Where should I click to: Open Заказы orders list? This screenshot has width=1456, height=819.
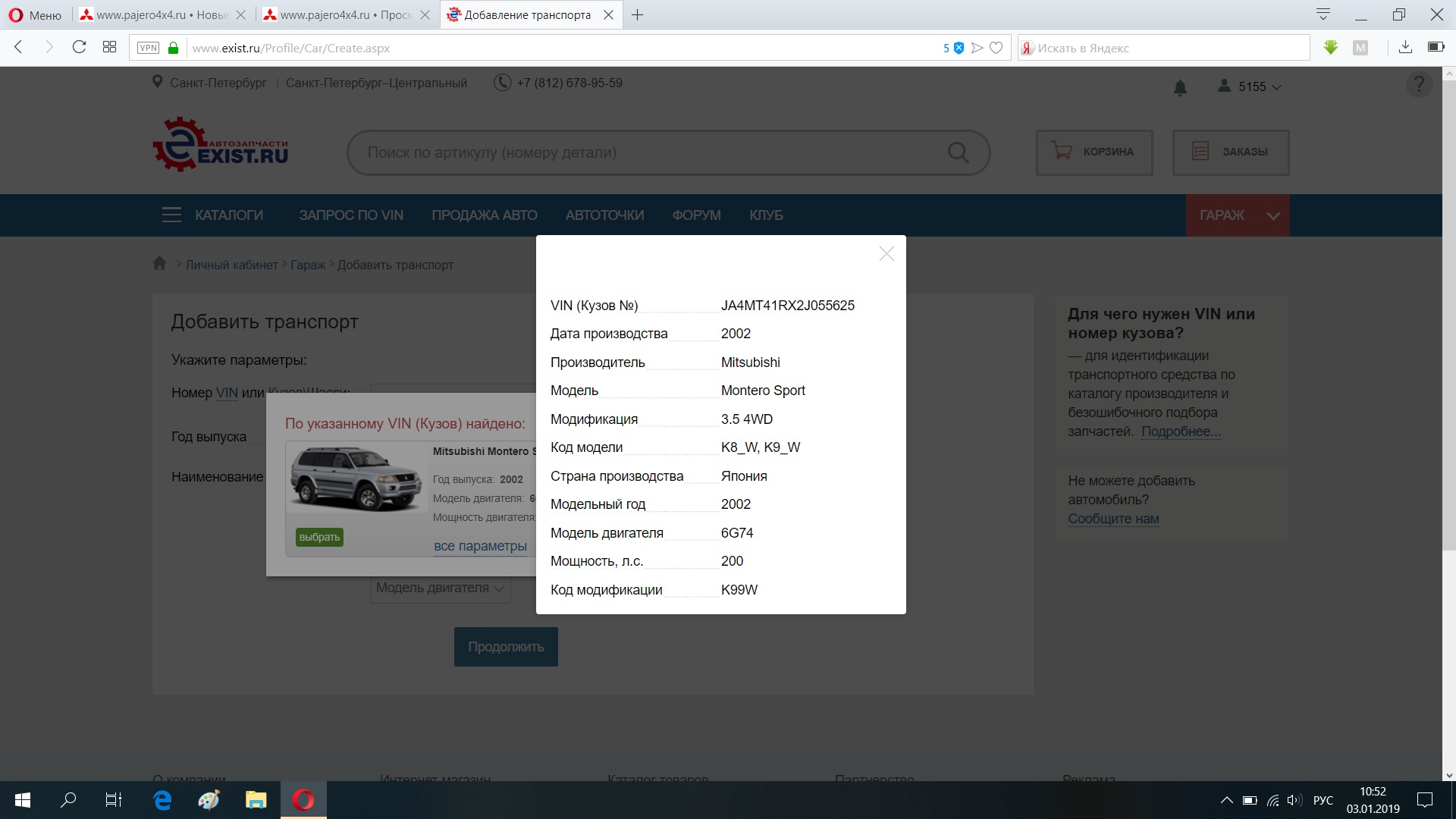[1230, 152]
